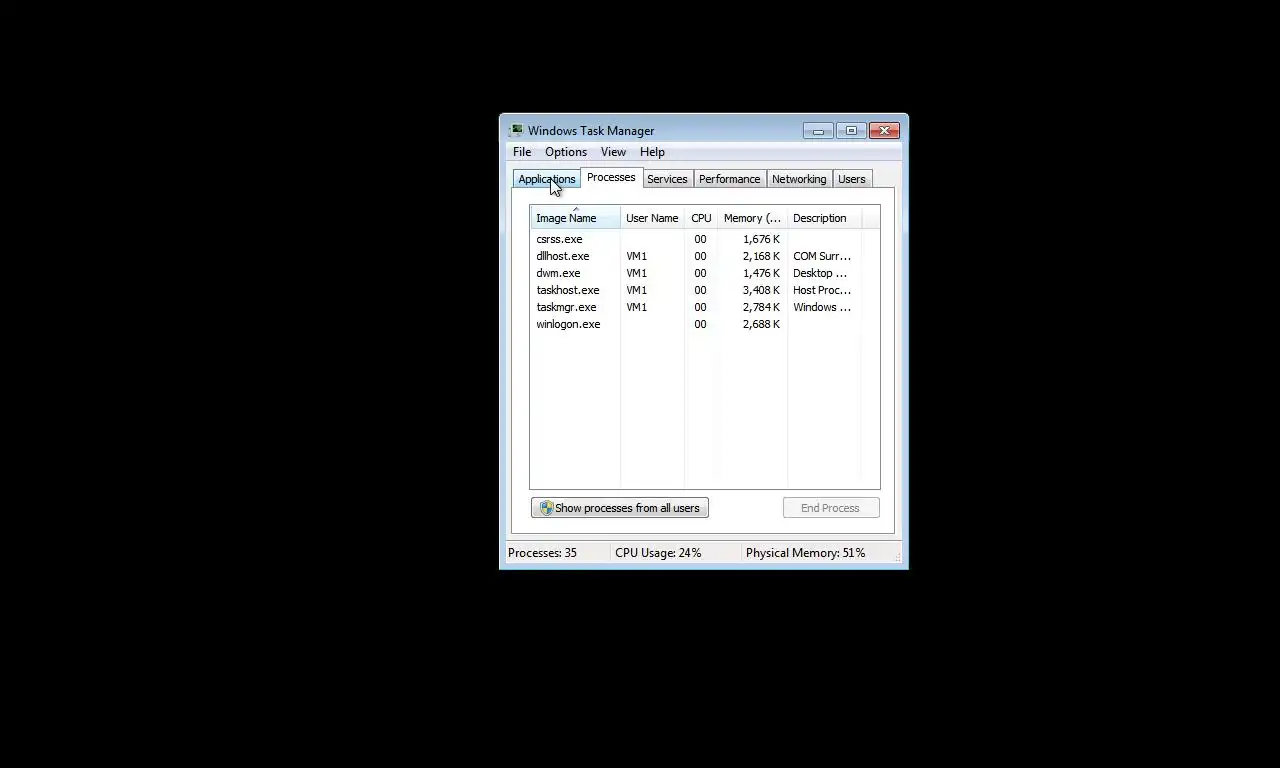This screenshot has width=1280, height=768.
Task: Open the File menu
Action: [522, 152]
